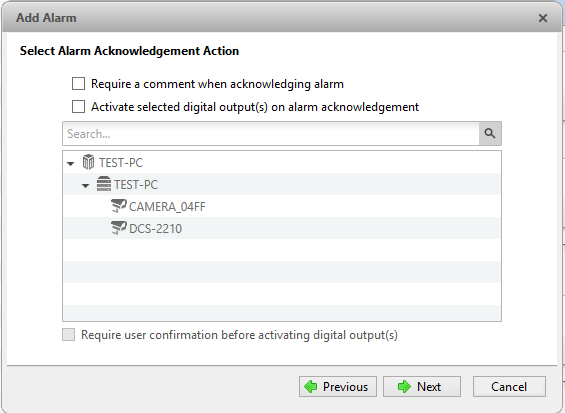Click the TEST-PC server rack icon

[x=104, y=184]
